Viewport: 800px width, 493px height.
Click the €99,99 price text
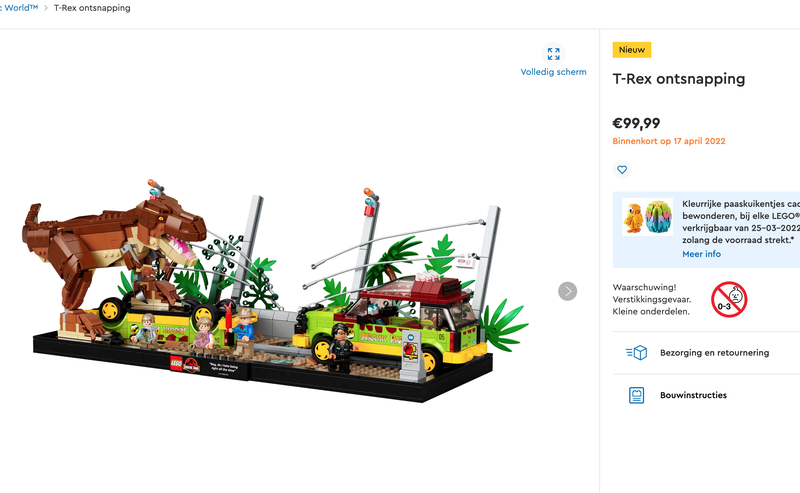pyautogui.click(x=636, y=123)
